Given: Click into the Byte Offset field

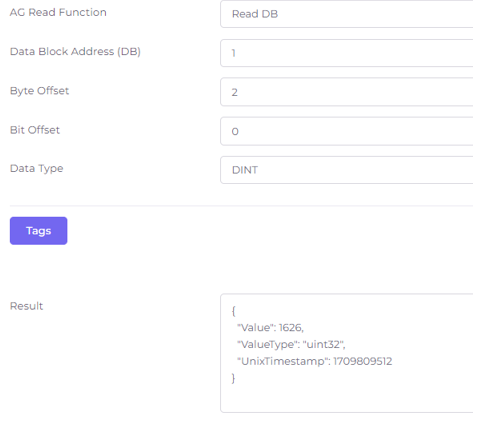Looking at the screenshot, I should coord(347,92).
